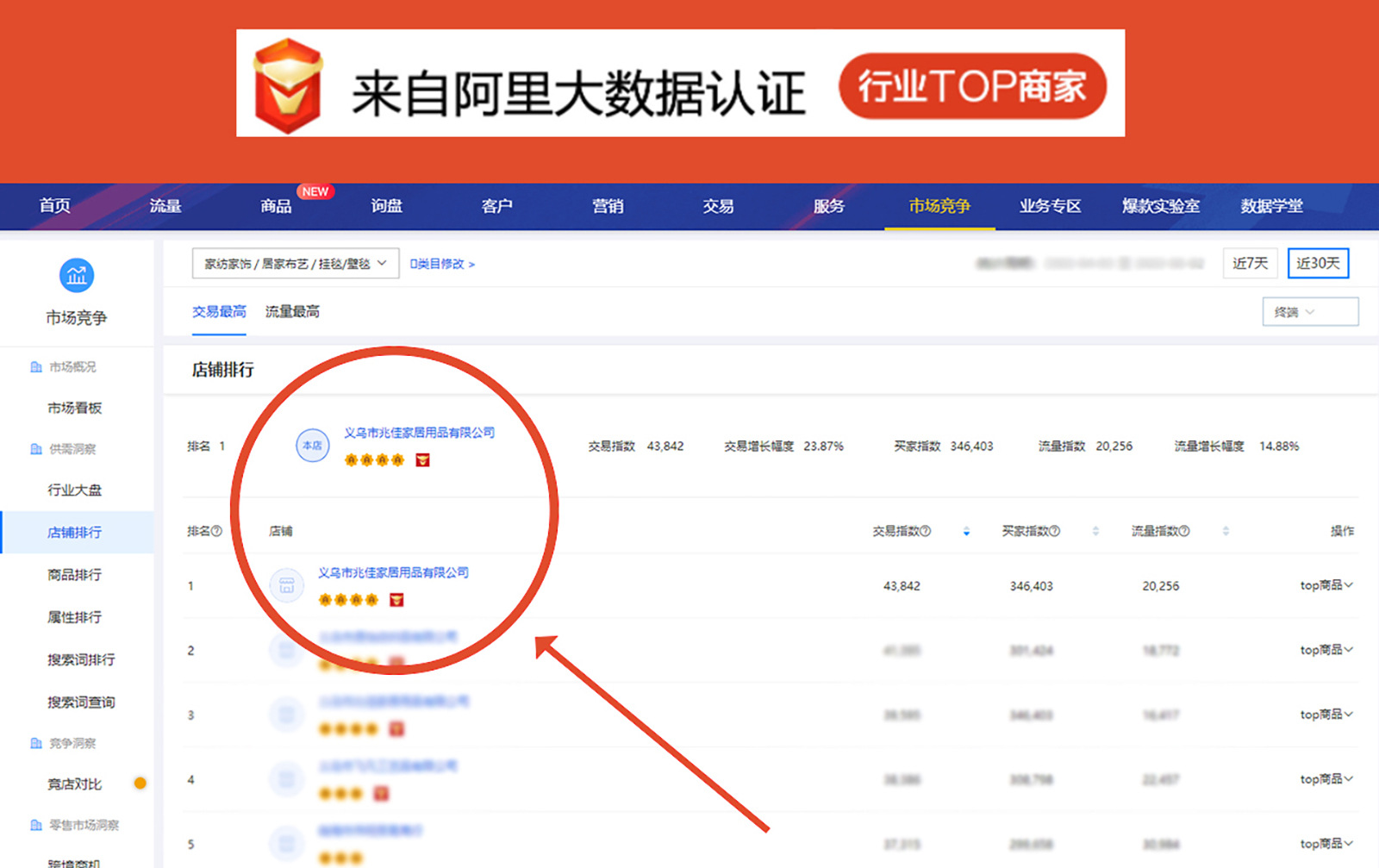Select the 近30天 time range

(1318, 264)
